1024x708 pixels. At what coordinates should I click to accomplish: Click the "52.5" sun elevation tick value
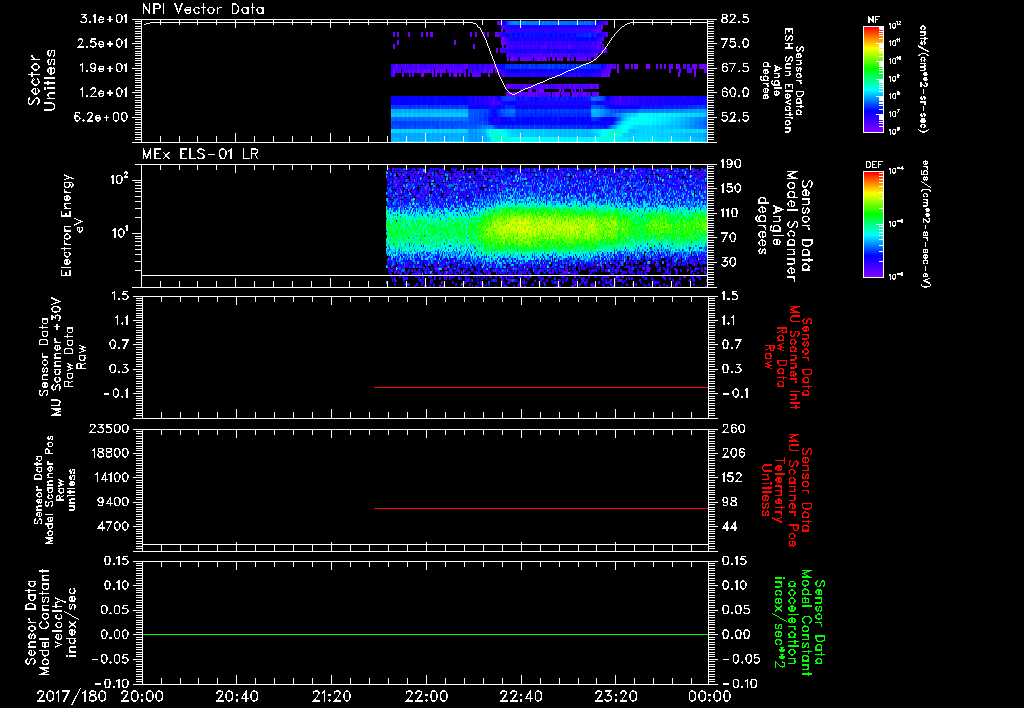pos(735,118)
